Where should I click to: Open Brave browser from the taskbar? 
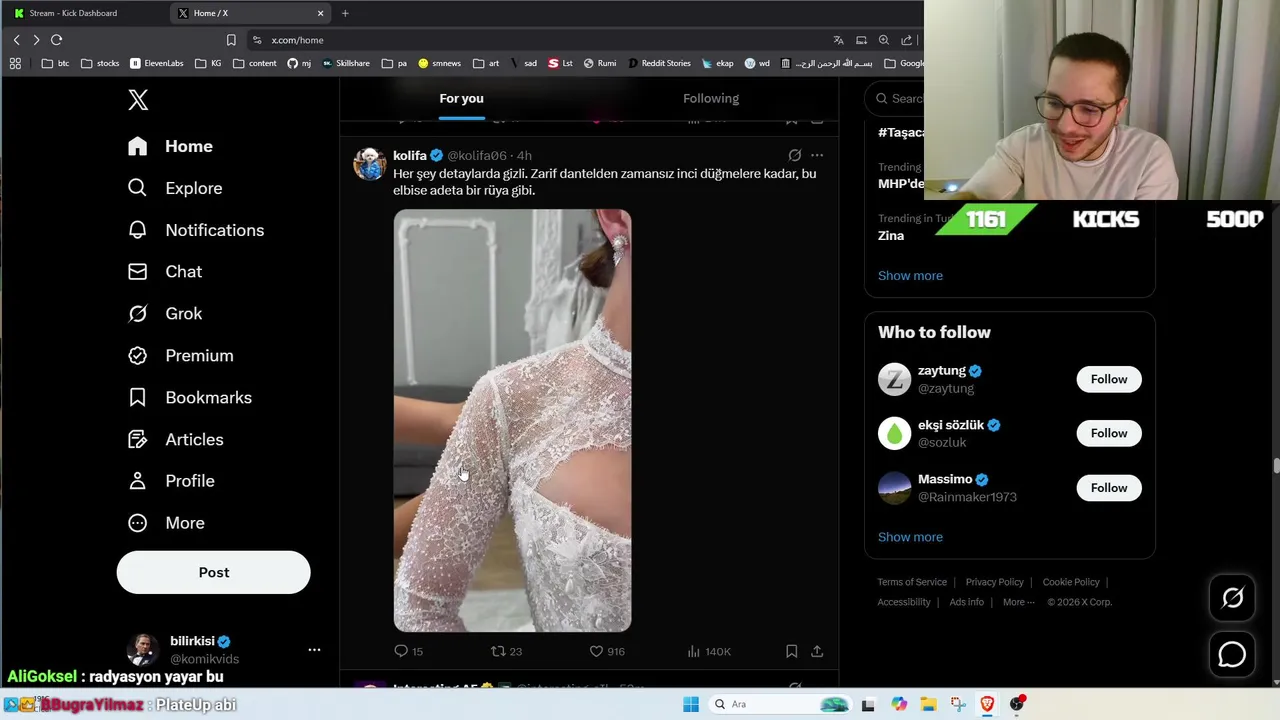(987, 704)
